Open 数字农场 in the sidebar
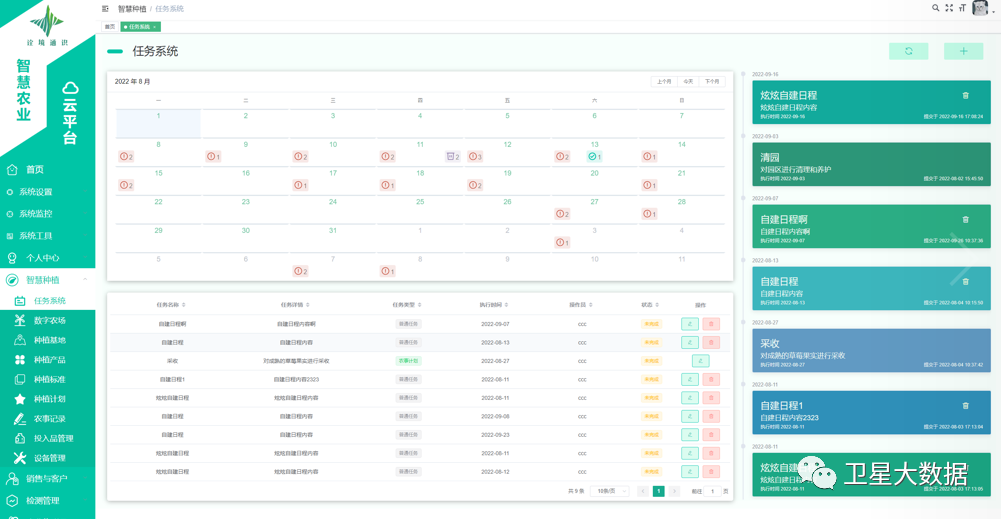 coord(49,321)
